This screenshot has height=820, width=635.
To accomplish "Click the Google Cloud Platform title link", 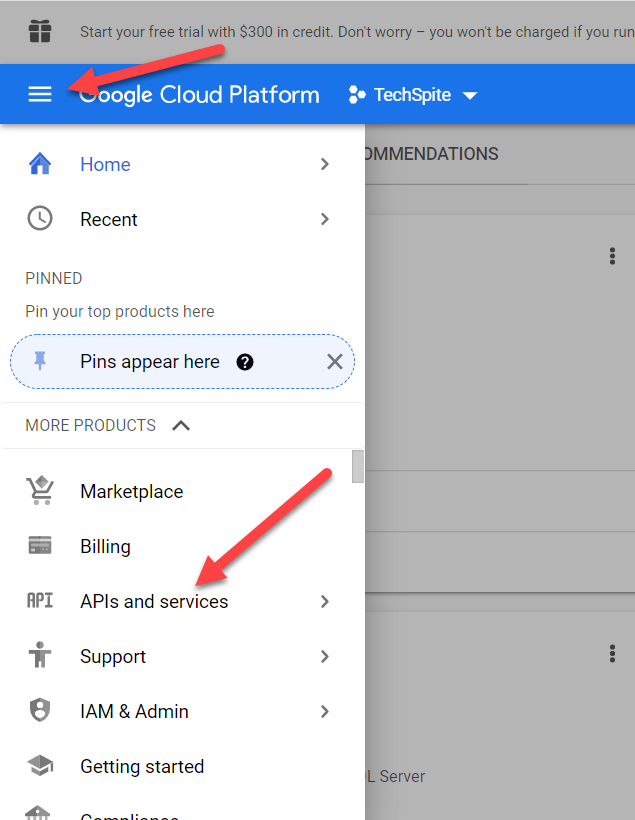I will tap(200, 95).
